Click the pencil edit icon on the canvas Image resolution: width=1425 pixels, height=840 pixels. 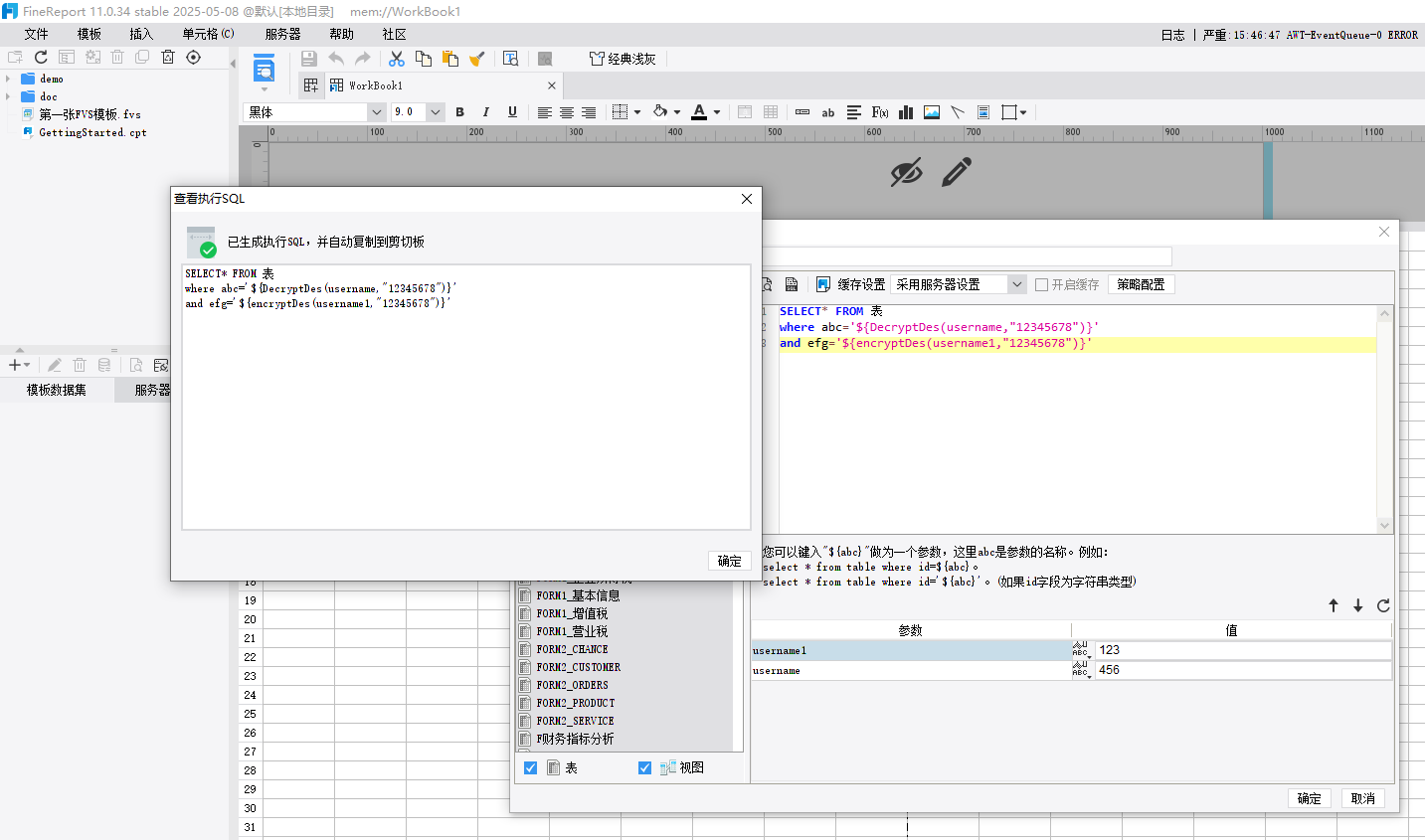tap(956, 172)
